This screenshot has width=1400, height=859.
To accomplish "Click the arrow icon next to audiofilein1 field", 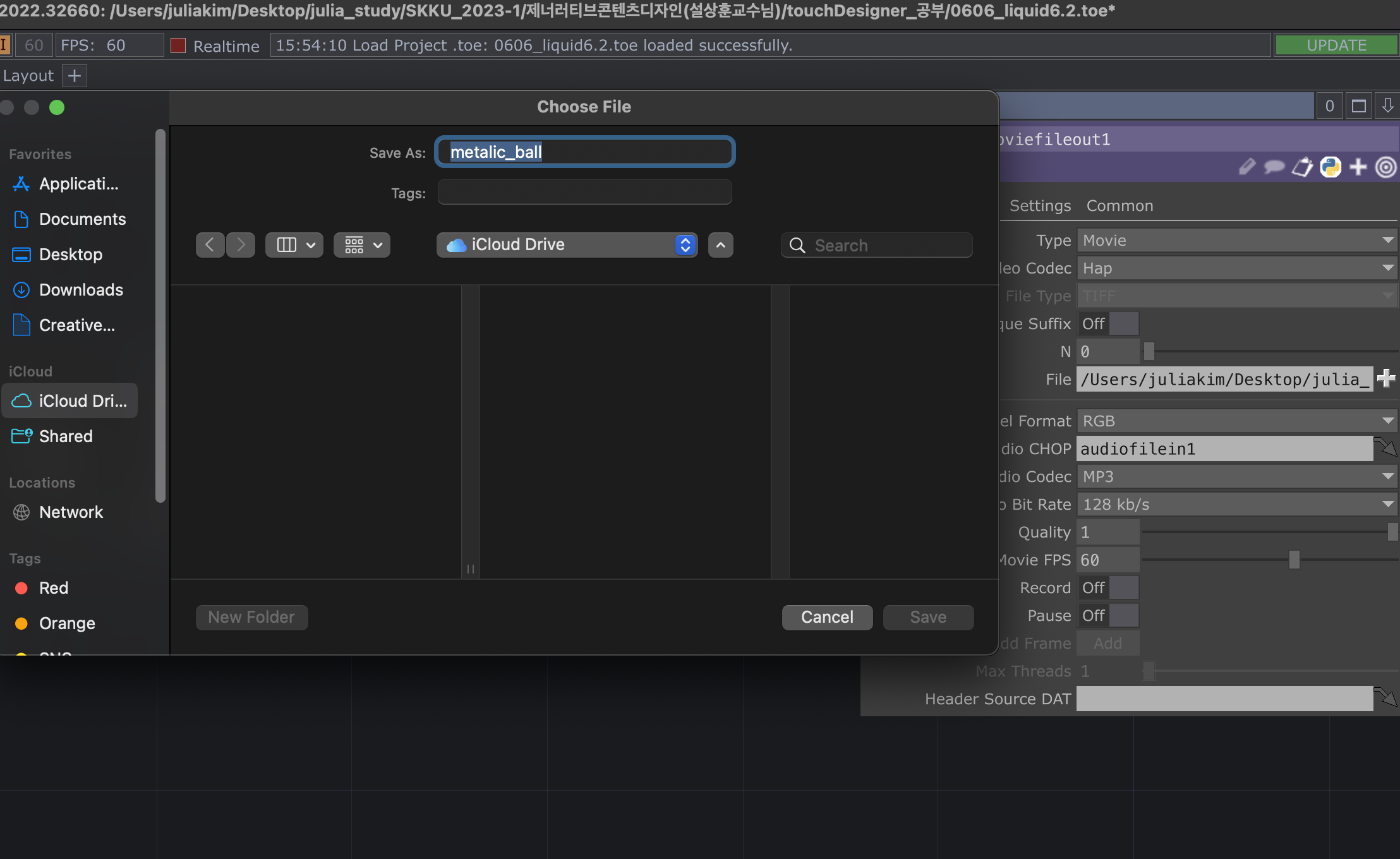I will [x=1385, y=448].
